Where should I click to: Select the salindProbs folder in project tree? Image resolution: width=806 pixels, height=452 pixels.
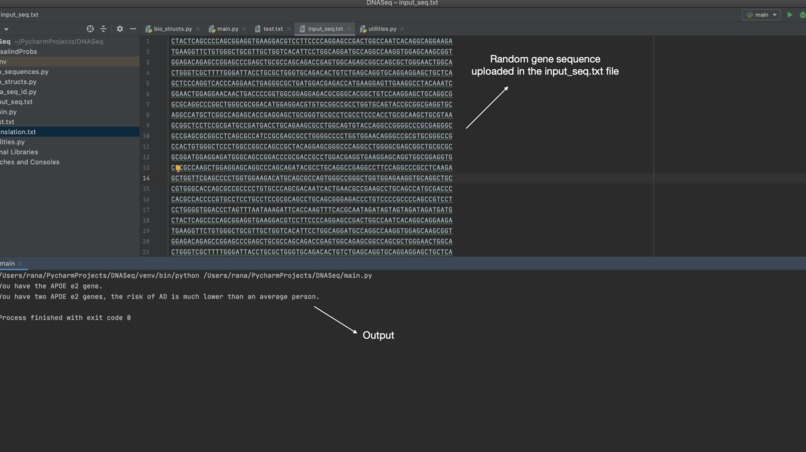coord(69,51)
